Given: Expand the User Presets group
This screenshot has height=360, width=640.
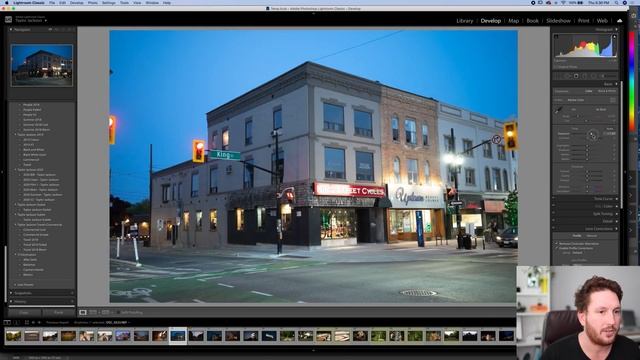Looking at the screenshot, I should pos(16,284).
